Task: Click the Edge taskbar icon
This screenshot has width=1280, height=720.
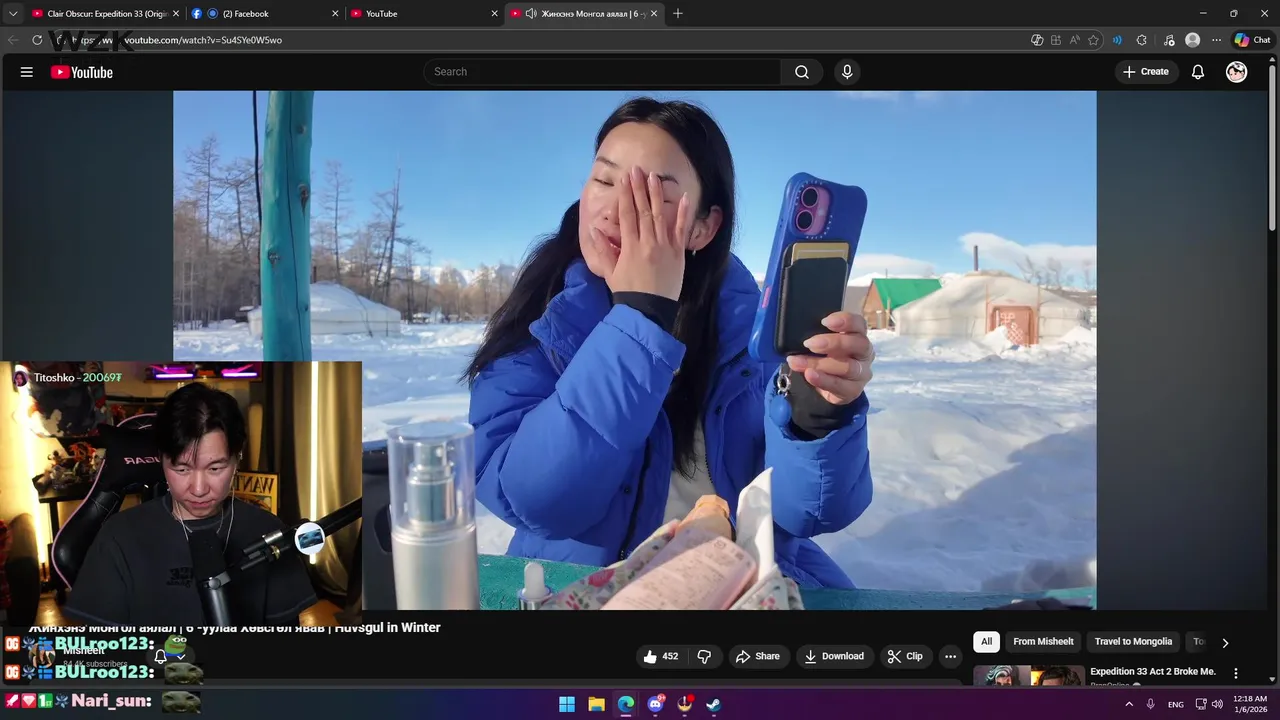Action: click(626, 704)
